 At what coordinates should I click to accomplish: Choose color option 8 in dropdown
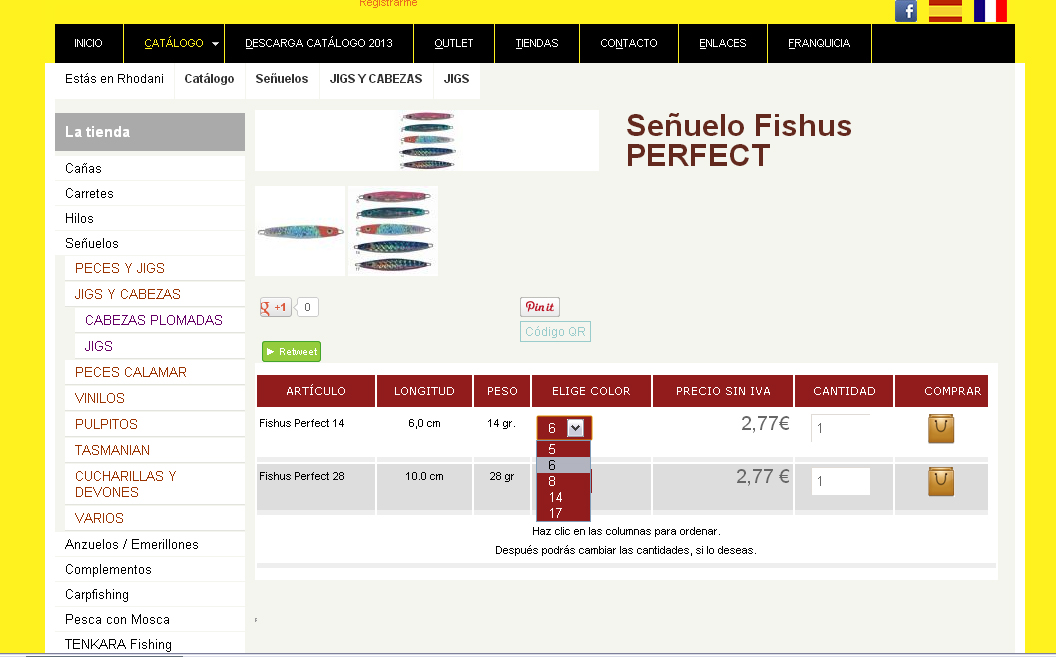563,481
